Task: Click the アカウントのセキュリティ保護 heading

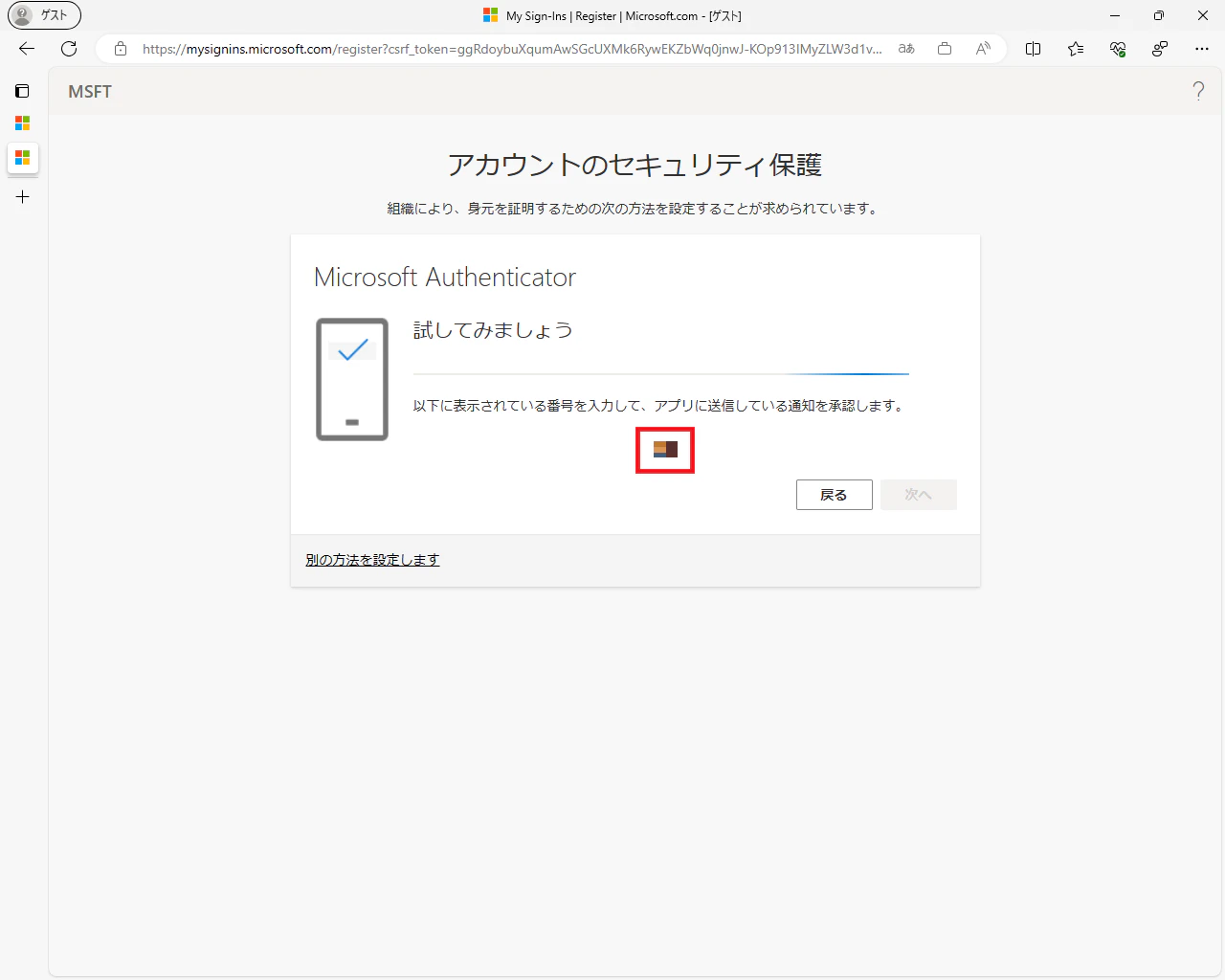Action: coord(635,166)
